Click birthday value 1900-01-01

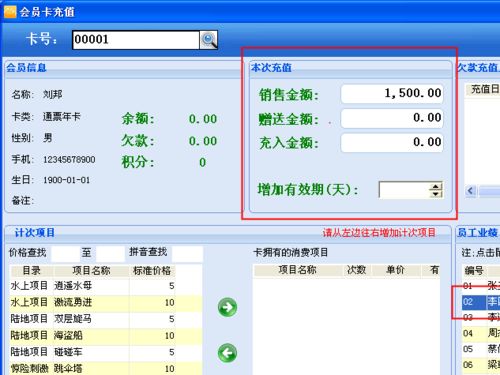point(67,180)
